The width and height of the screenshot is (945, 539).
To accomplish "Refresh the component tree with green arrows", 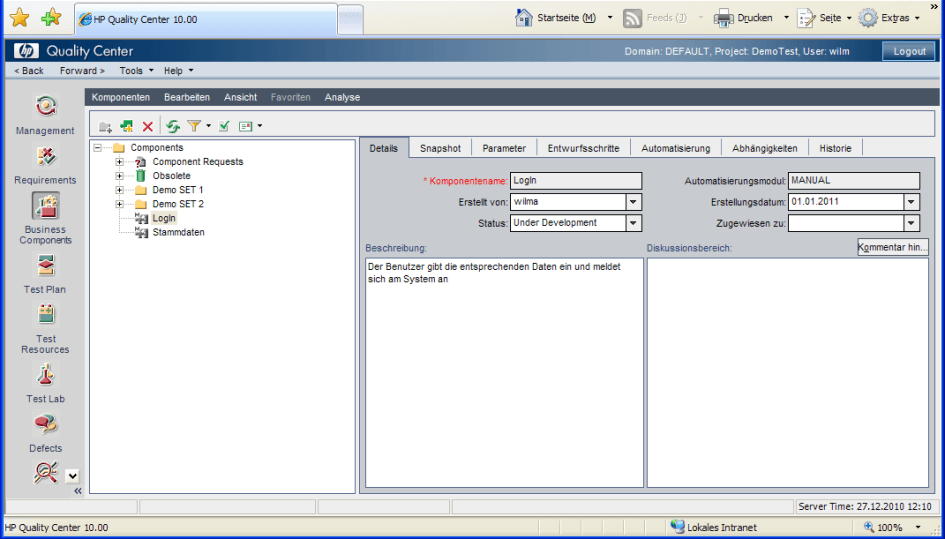I will click(173, 126).
